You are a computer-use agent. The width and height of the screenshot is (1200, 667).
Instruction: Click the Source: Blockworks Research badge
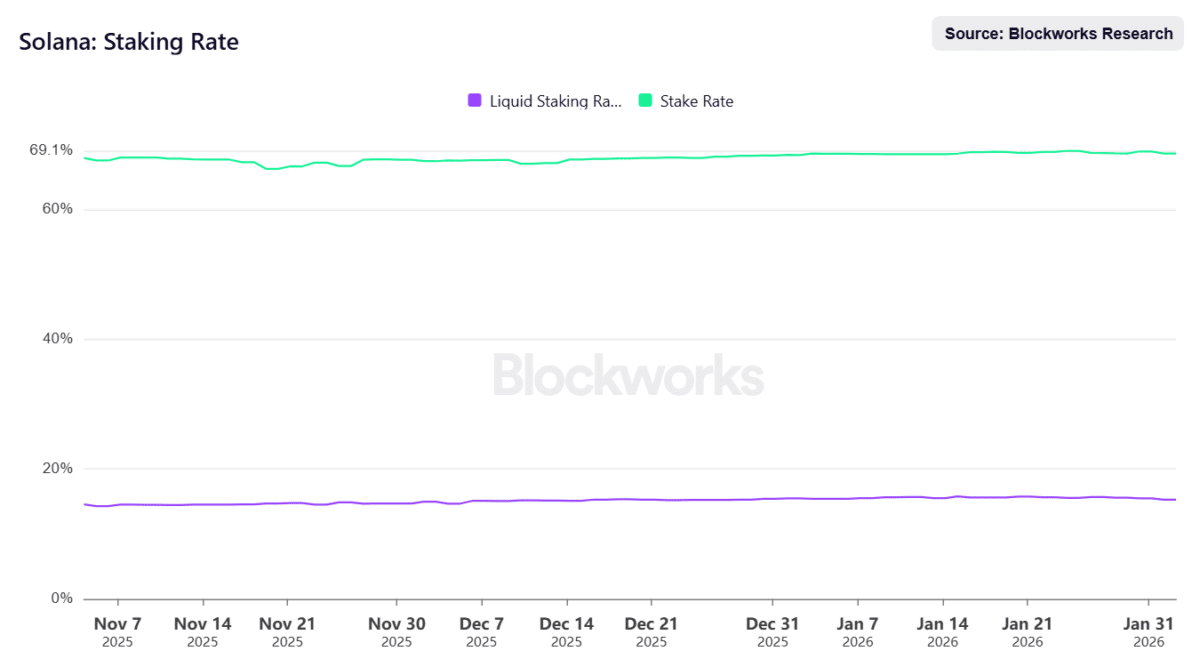click(1058, 33)
